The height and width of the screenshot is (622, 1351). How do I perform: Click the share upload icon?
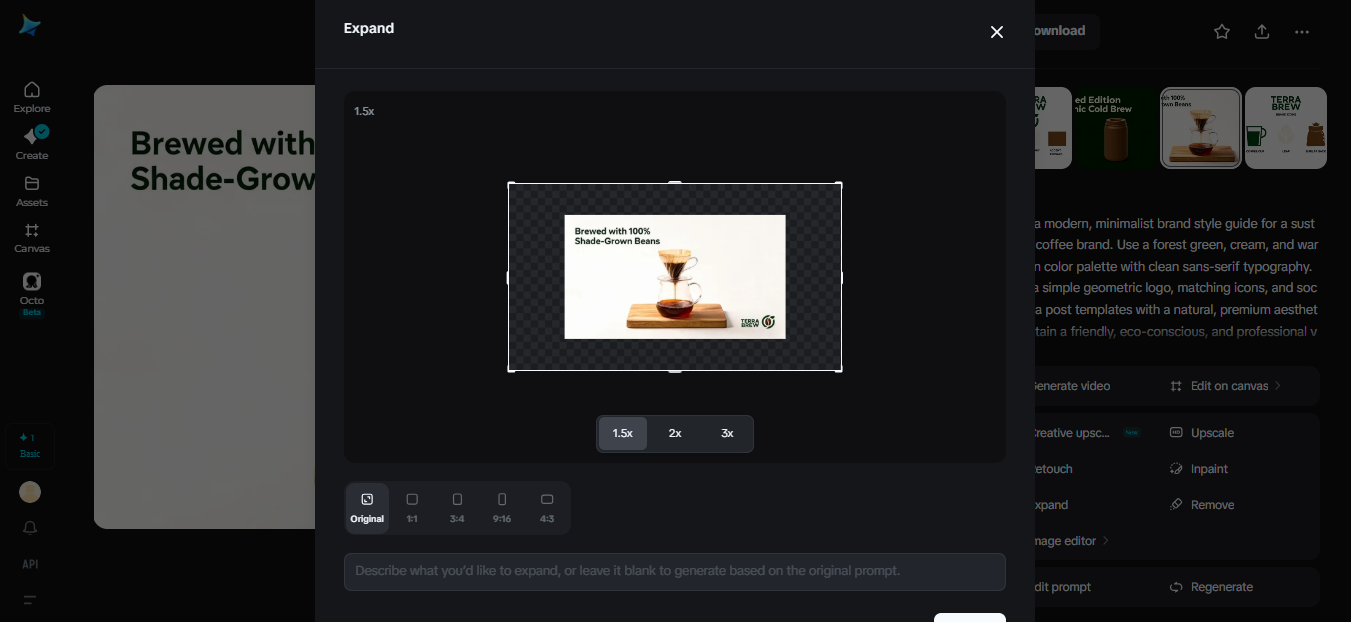(1262, 32)
